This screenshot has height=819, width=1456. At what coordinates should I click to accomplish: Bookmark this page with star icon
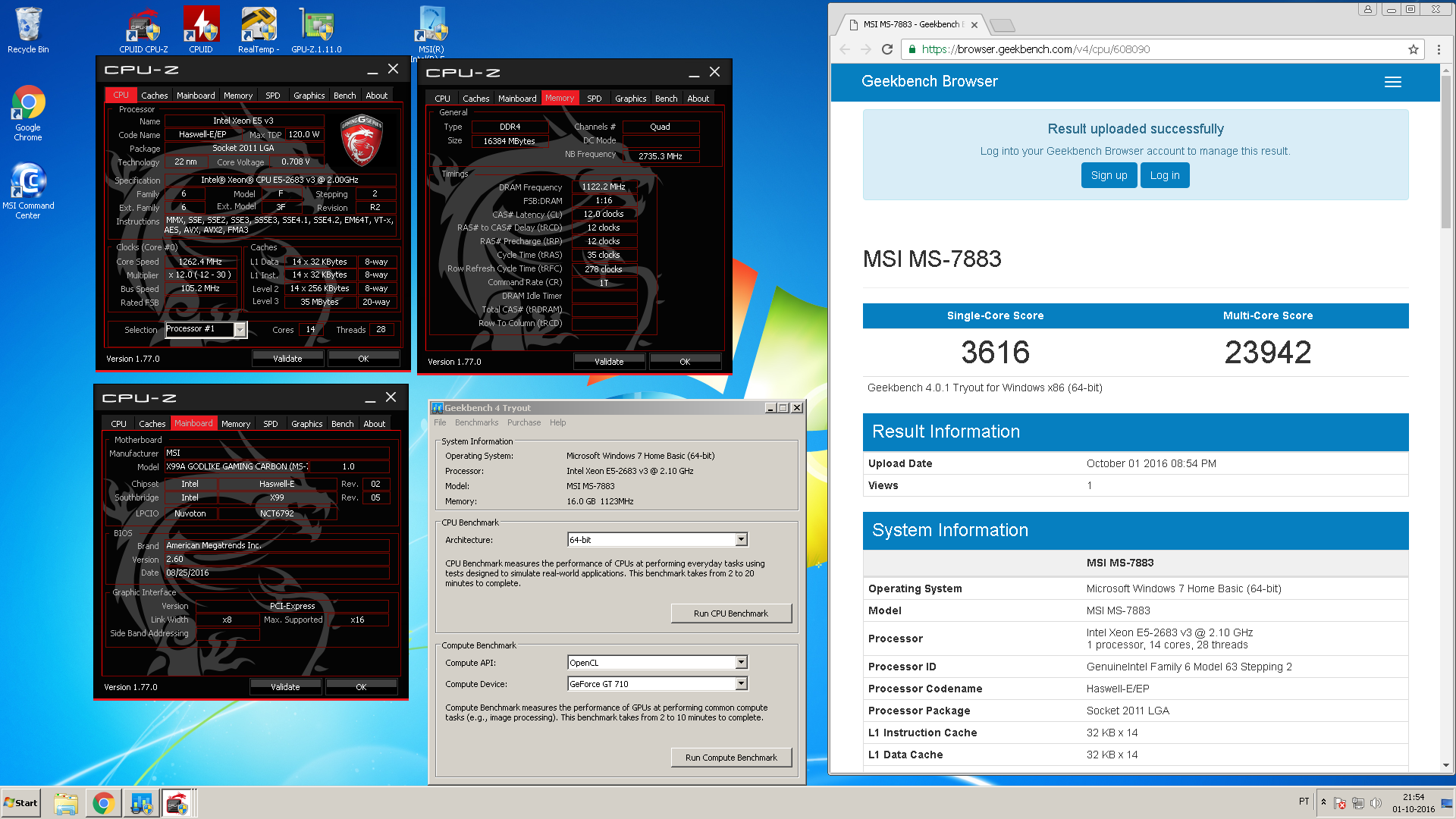click(x=1414, y=49)
